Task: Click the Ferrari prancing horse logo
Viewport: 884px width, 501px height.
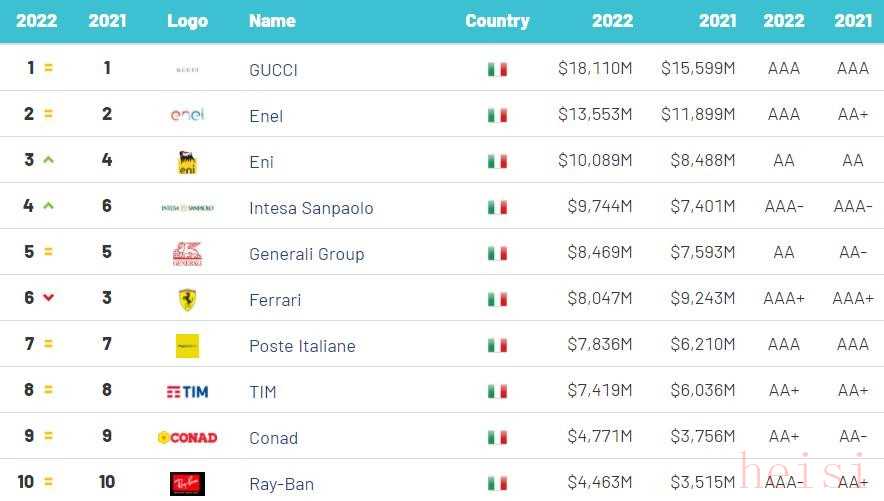Action: [x=187, y=299]
